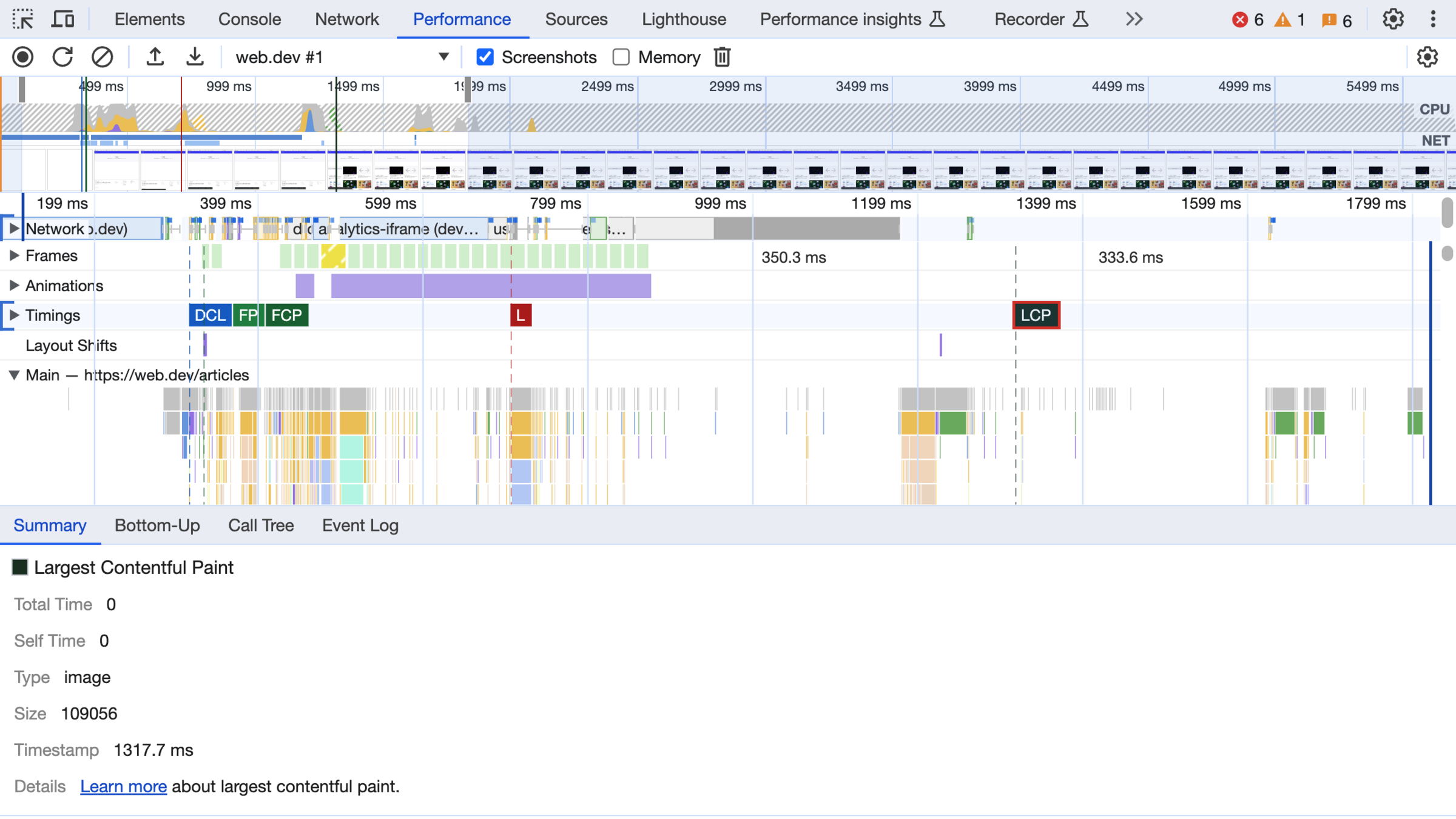
Task: Toggle the device toolbar icon
Action: 62,19
